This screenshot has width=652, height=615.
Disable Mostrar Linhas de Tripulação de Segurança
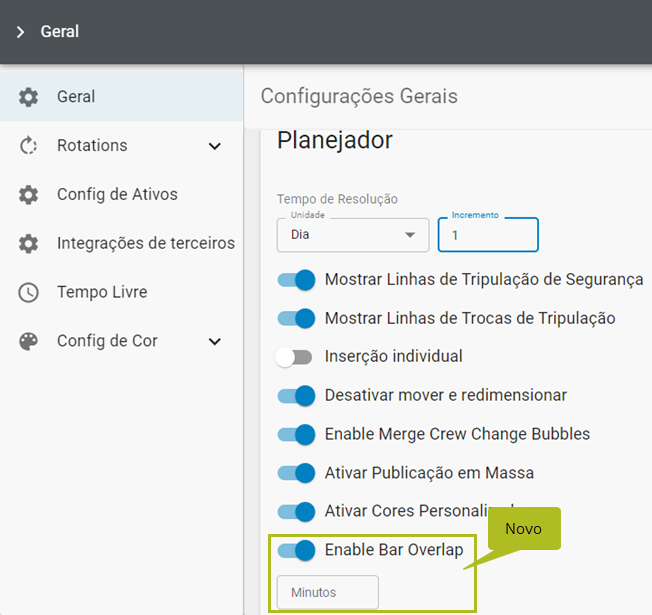296,280
